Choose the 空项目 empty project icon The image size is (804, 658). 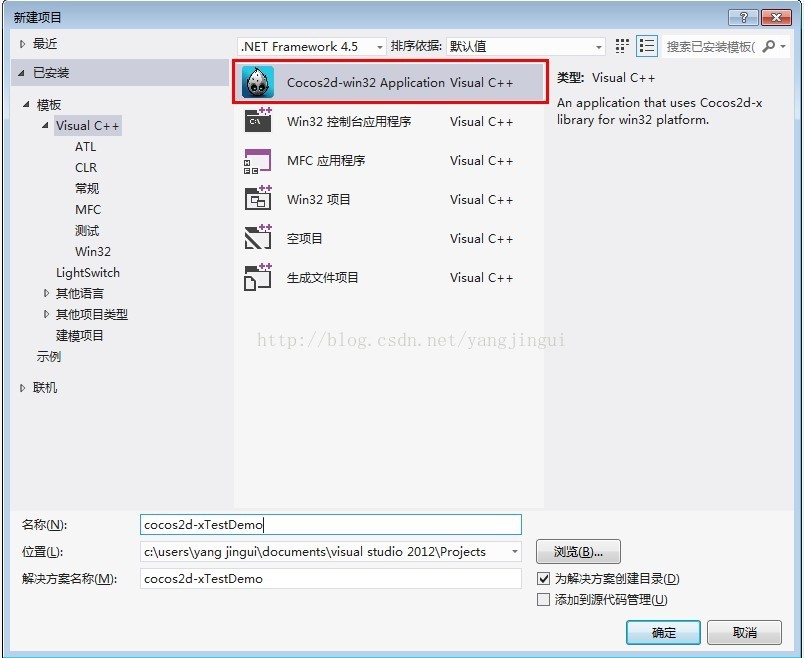pos(258,237)
